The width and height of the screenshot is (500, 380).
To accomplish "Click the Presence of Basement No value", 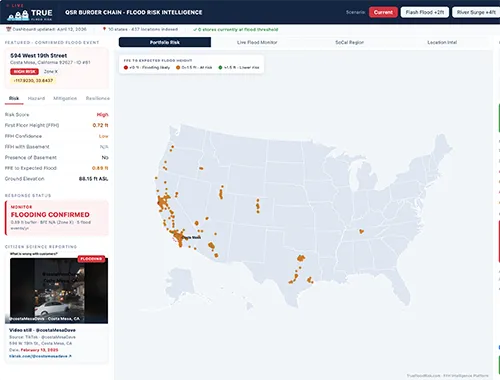I will (105, 157).
